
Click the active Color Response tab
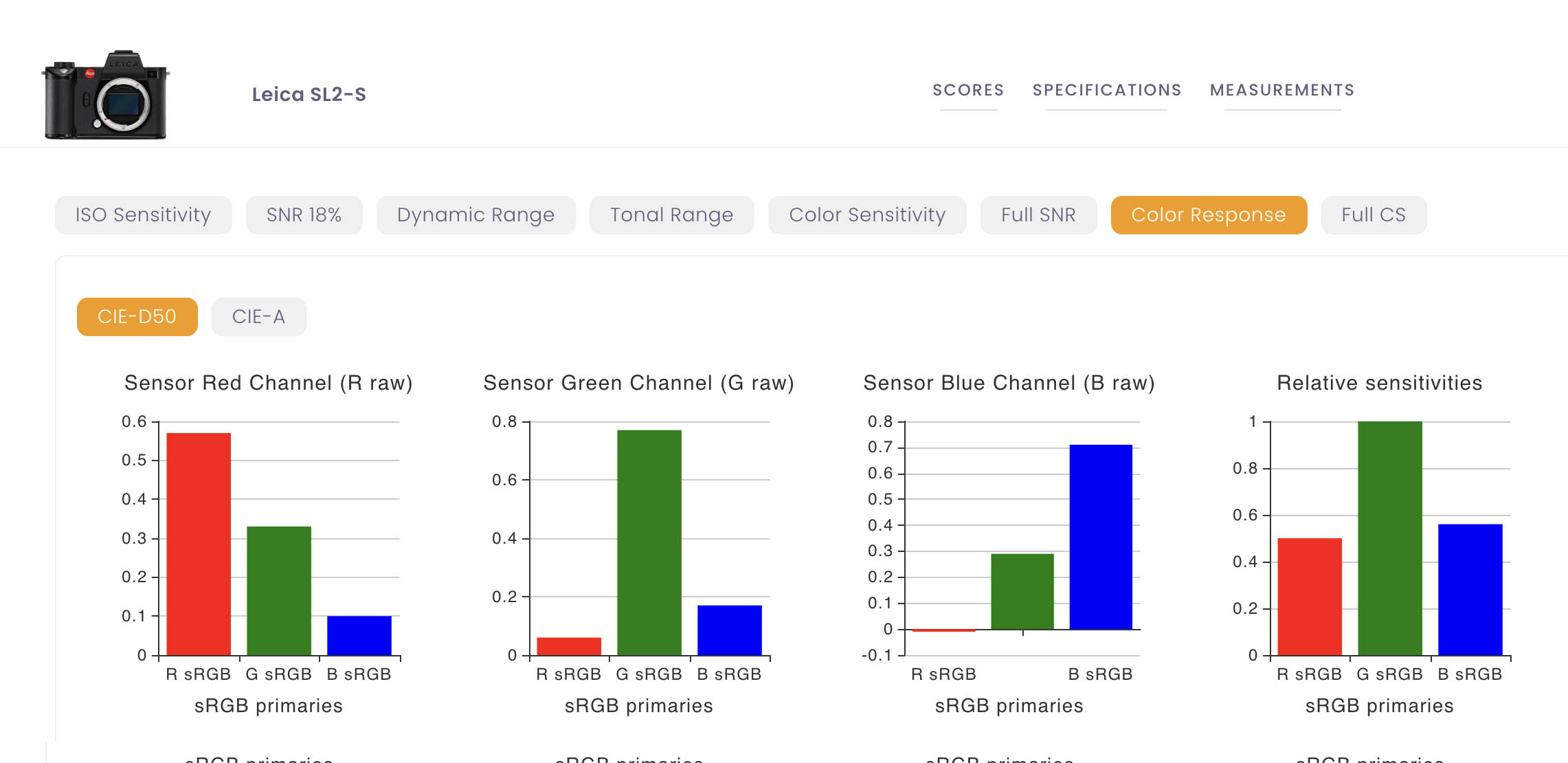(1209, 215)
